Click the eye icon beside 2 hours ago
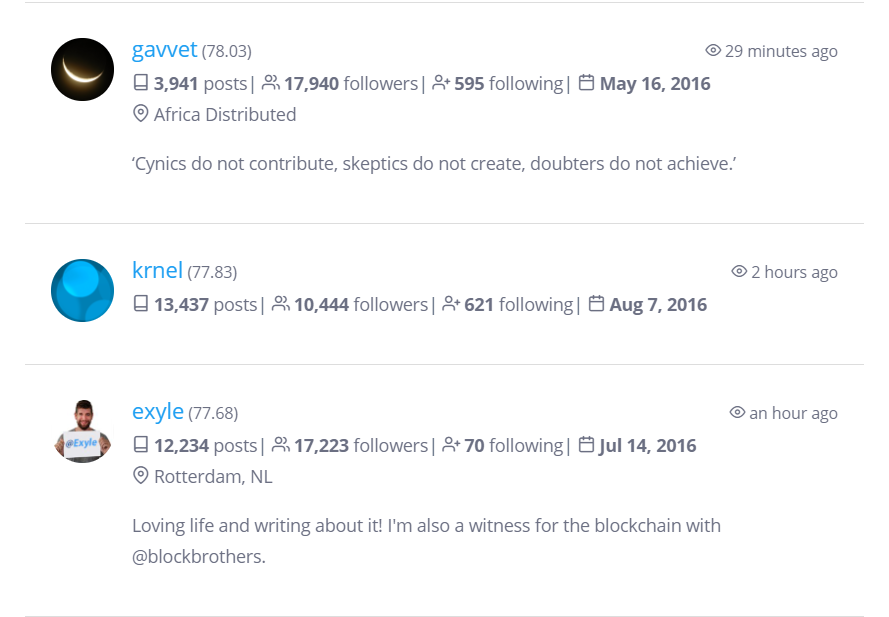The width and height of the screenshot is (889, 617). (x=739, y=271)
